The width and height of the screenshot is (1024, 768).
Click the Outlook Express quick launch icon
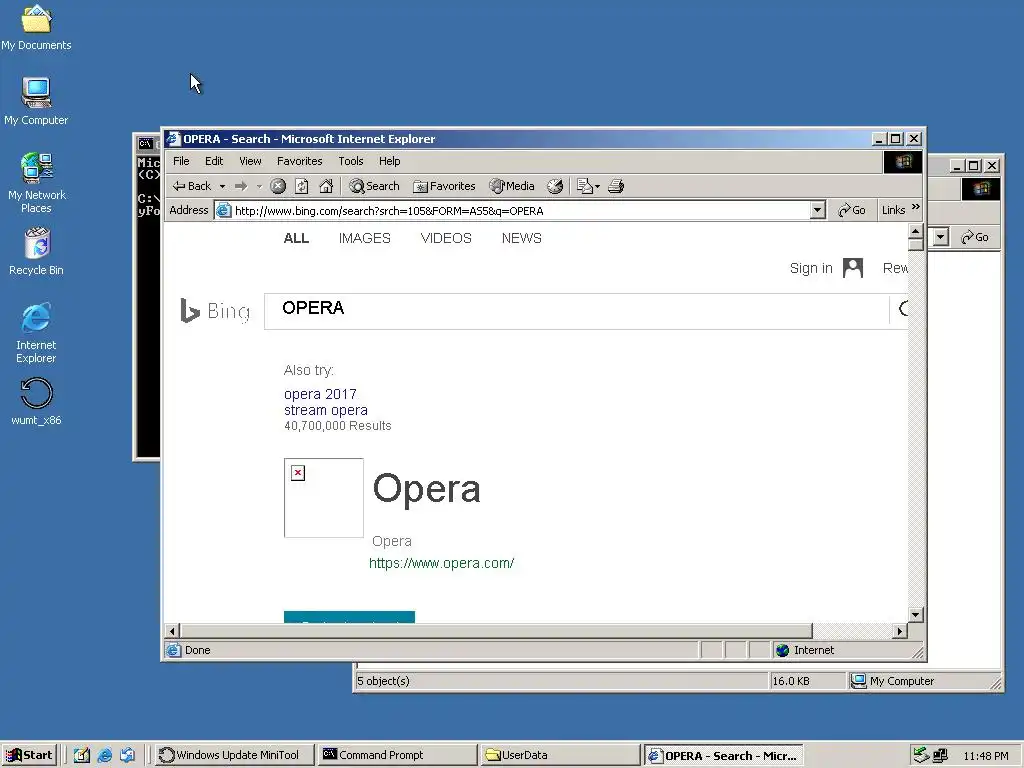(127, 755)
